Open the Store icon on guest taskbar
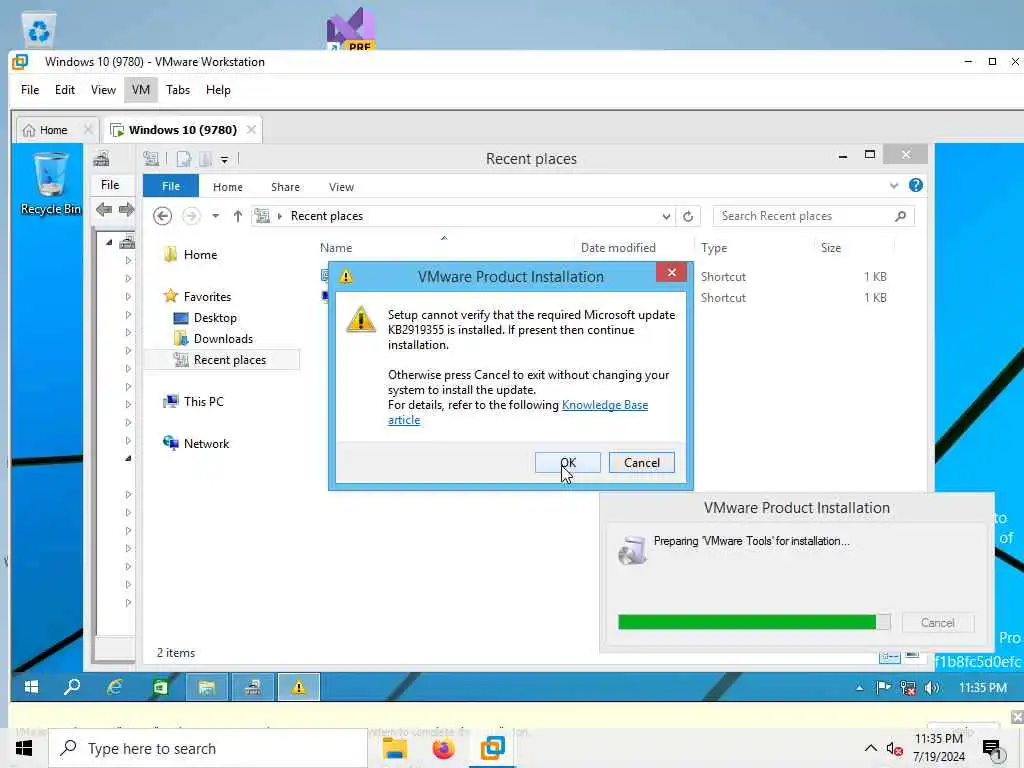 pos(160,687)
